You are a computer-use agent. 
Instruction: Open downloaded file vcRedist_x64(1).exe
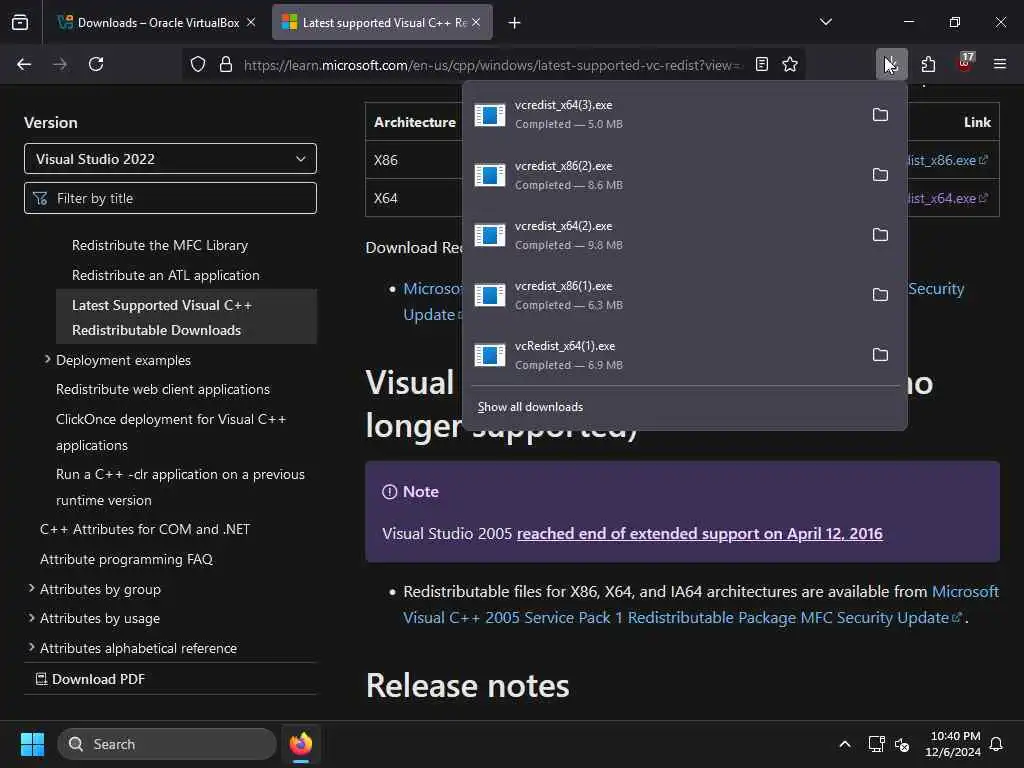(662, 355)
